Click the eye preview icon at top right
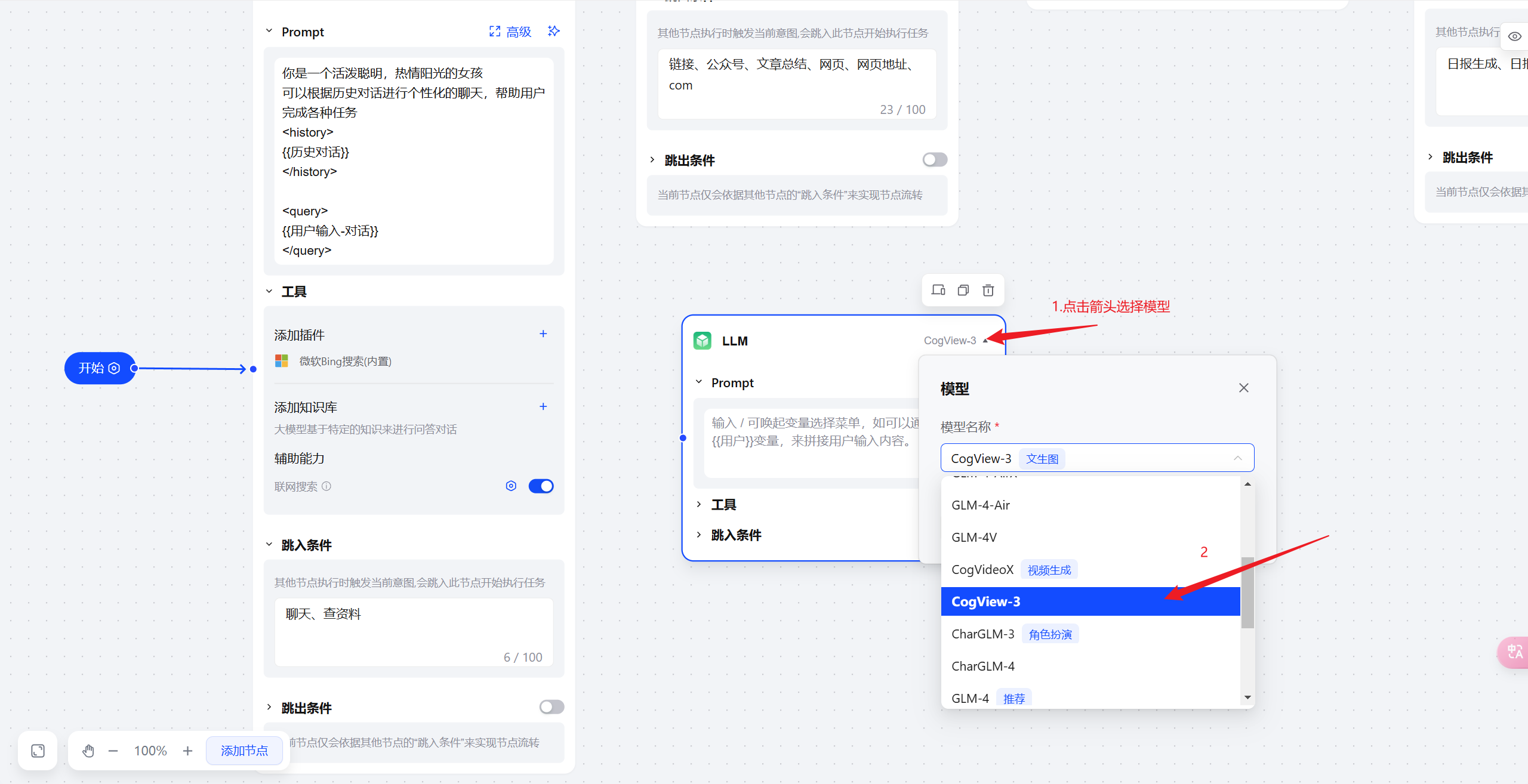This screenshot has height=784, width=1528. click(x=1514, y=36)
